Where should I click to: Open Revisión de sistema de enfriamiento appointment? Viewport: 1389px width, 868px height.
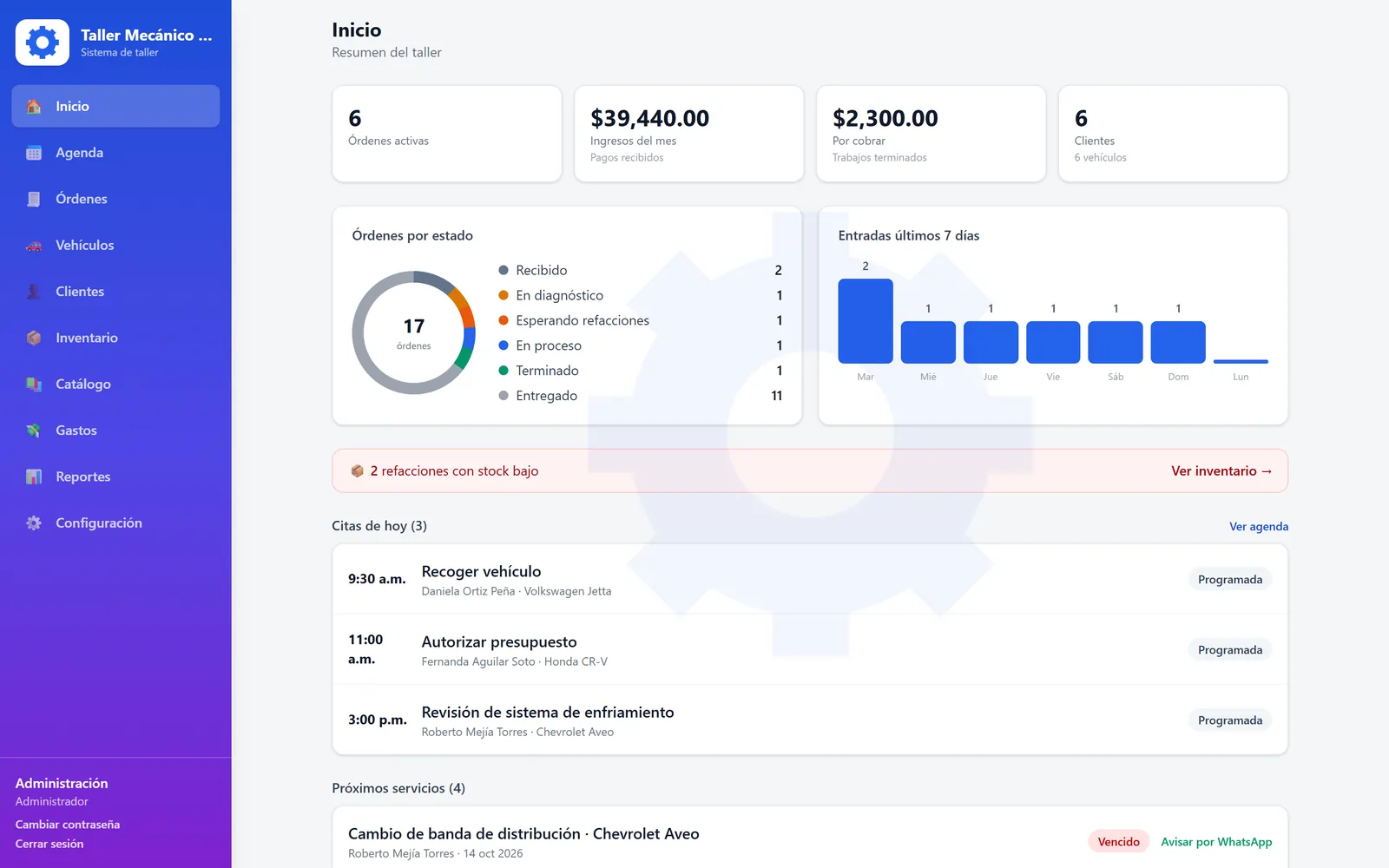(x=810, y=720)
